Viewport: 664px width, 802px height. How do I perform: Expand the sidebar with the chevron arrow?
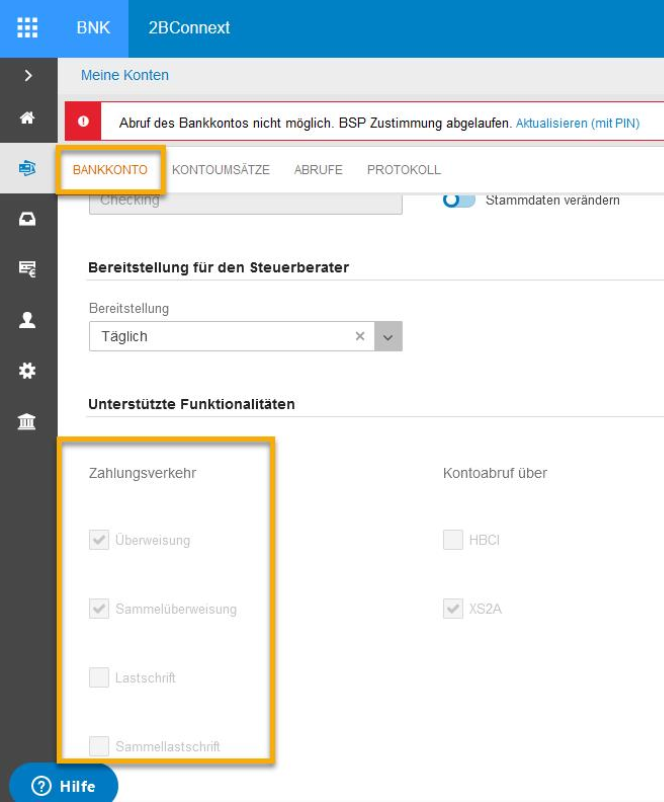(x=28, y=76)
